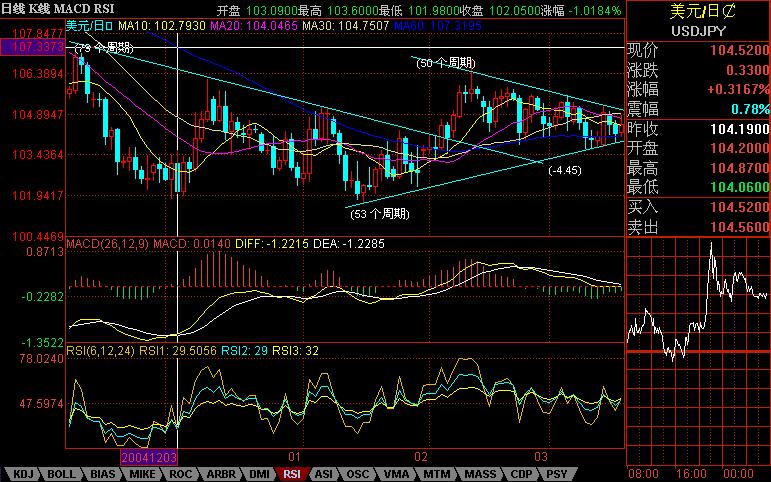Click the 日线 K线 MACD RSI chart title

(x=58, y=9)
